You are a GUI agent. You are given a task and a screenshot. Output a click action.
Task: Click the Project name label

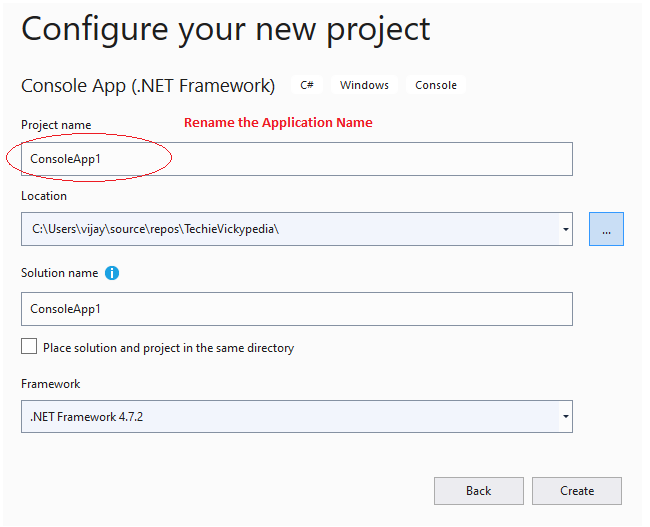[56, 125]
